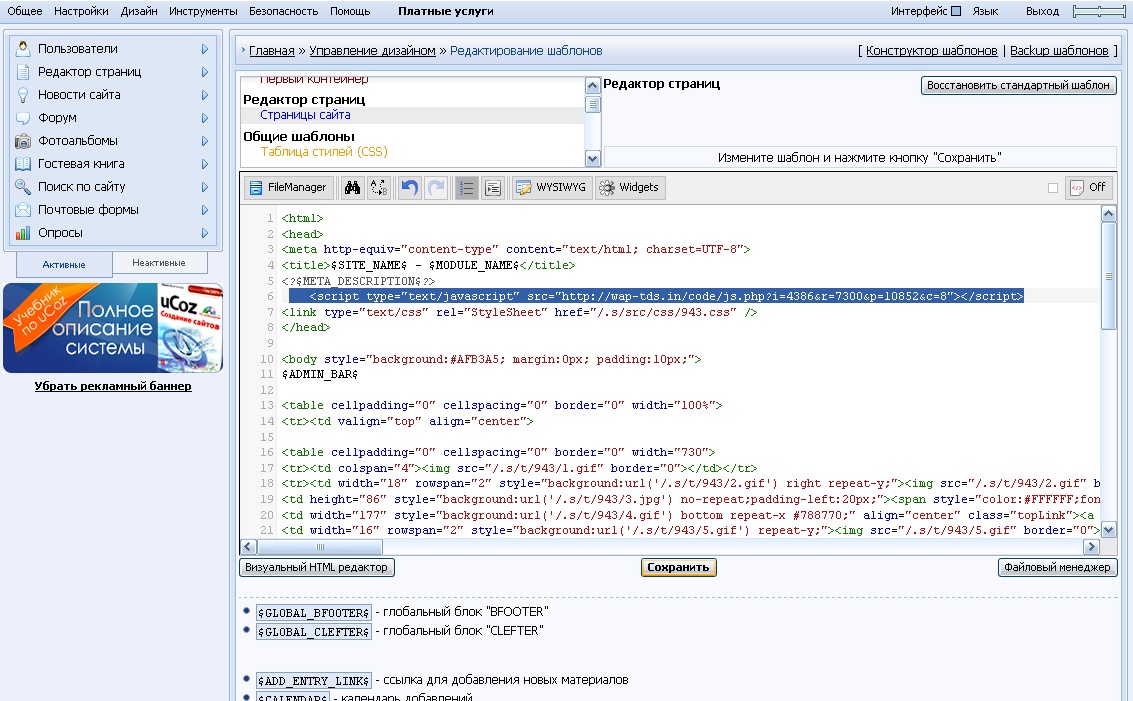Select Страницы сайта in the template list

[x=305, y=115]
